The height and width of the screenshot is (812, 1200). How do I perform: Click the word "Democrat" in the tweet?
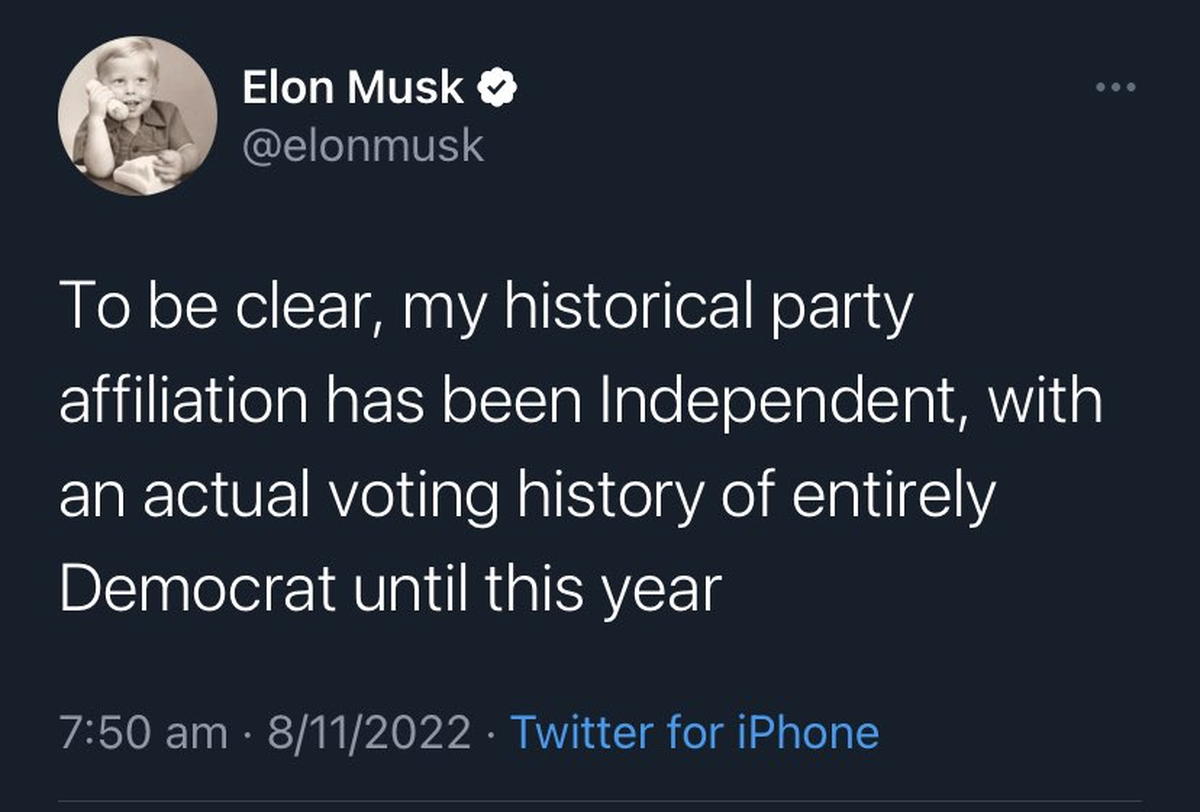tap(197, 591)
